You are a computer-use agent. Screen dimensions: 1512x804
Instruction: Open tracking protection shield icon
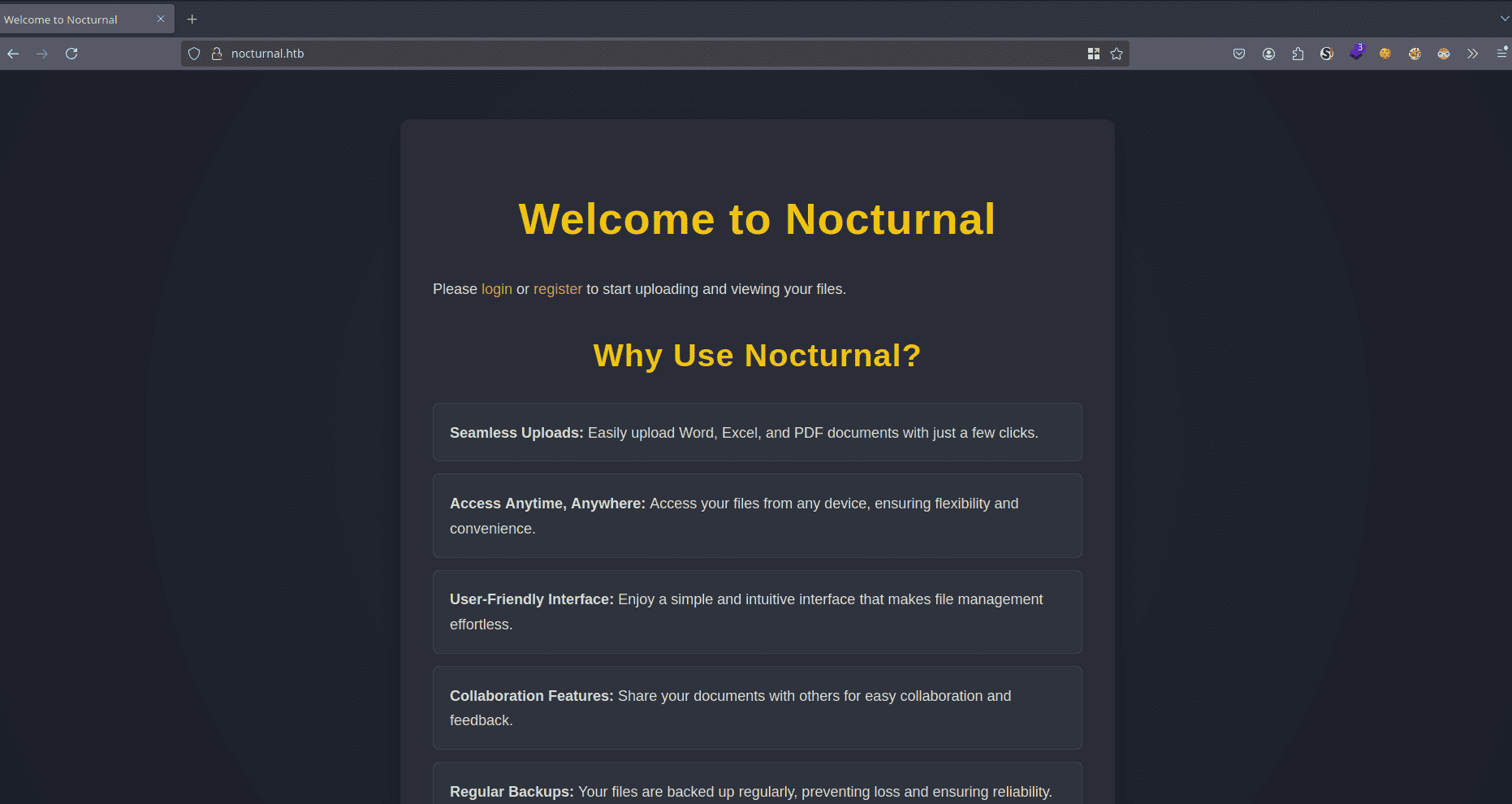[x=194, y=54]
